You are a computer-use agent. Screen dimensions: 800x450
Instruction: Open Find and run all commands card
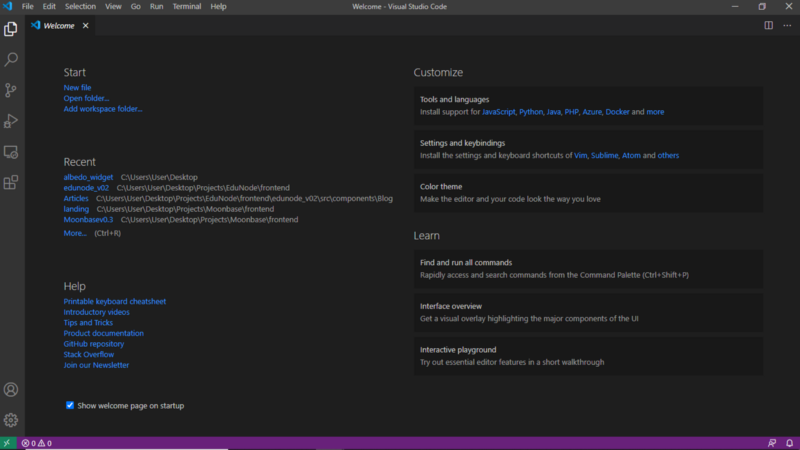point(588,269)
